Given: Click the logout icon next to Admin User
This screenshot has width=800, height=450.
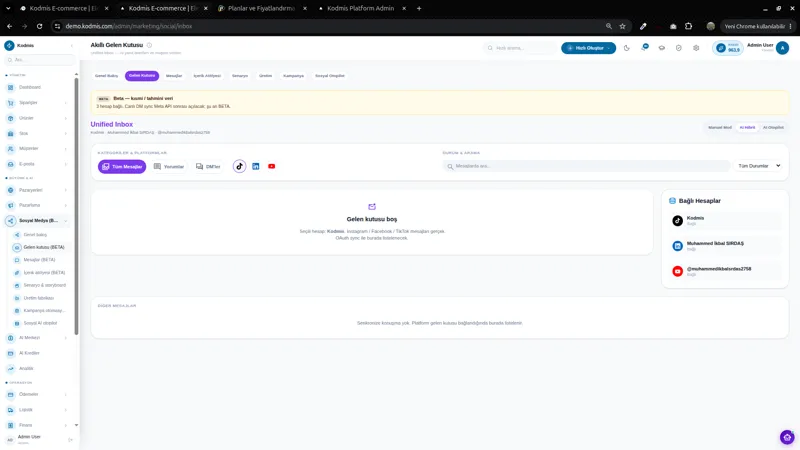Looking at the screenshot, I should 70,439.
